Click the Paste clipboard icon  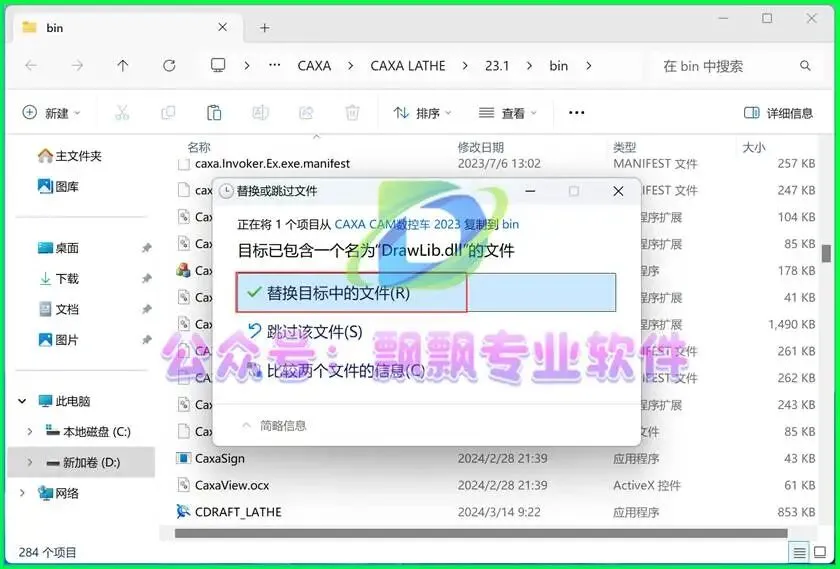pyautogui.click(x=214, y=113)
